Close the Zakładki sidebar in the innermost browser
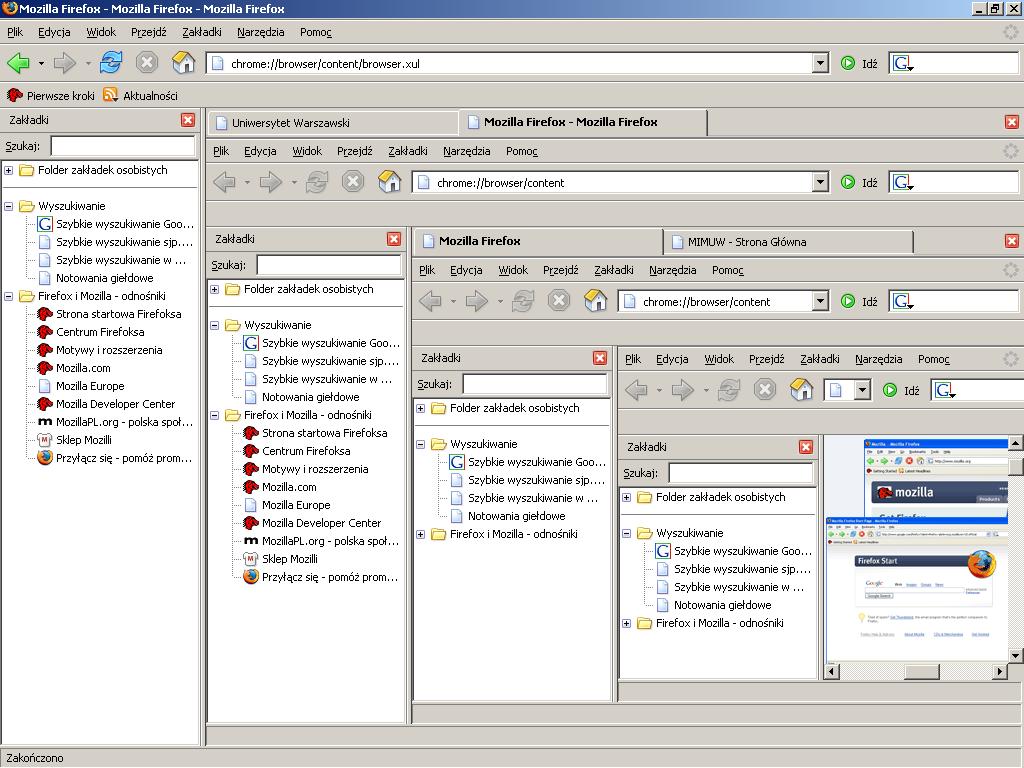1024x768 pixels. tap(806, 447)
